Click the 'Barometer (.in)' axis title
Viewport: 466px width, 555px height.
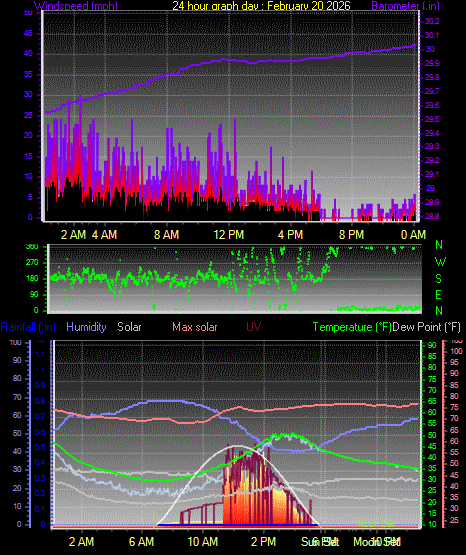click(x=405, y=5)
